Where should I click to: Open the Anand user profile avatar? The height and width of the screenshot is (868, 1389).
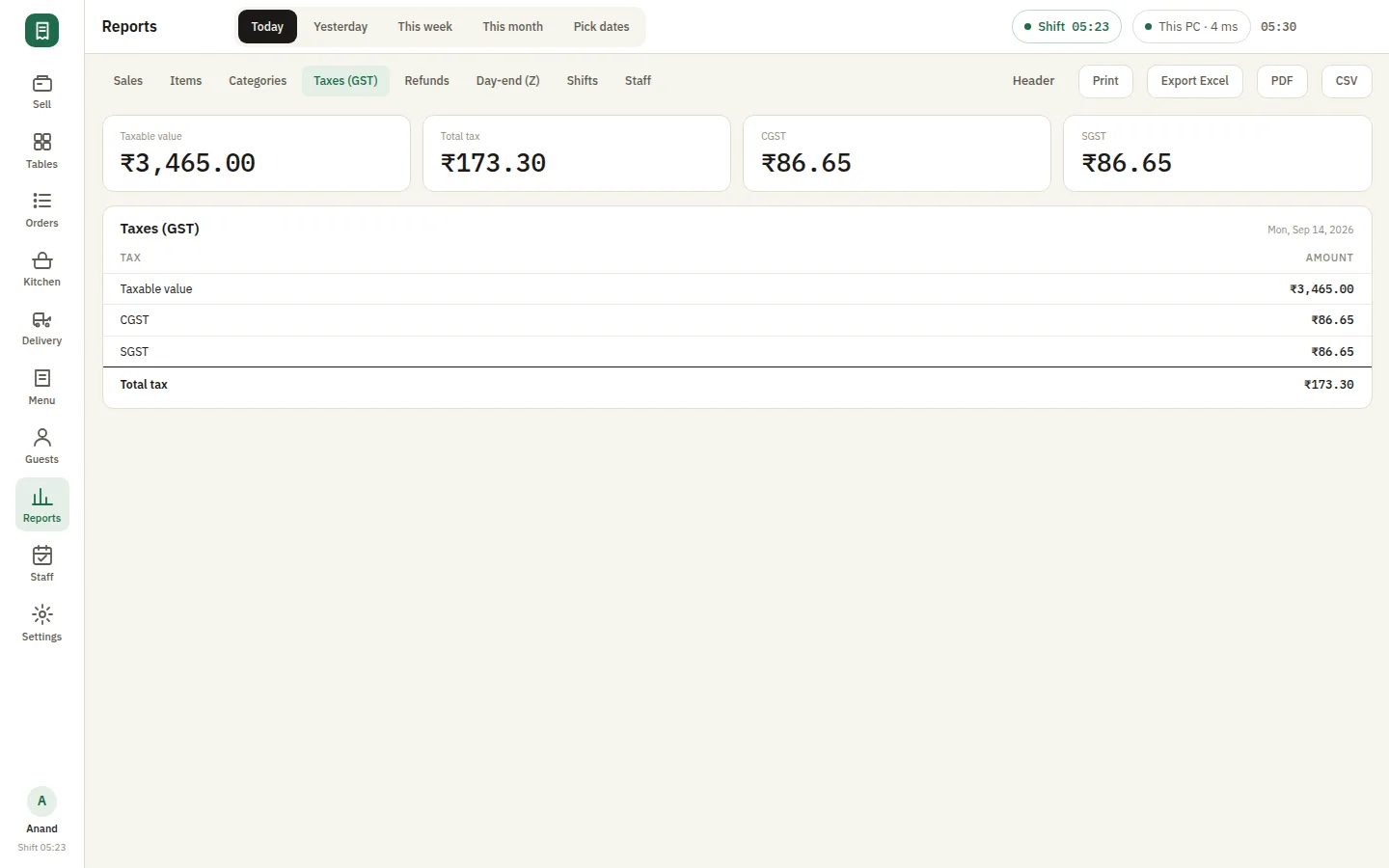[41, 801]
